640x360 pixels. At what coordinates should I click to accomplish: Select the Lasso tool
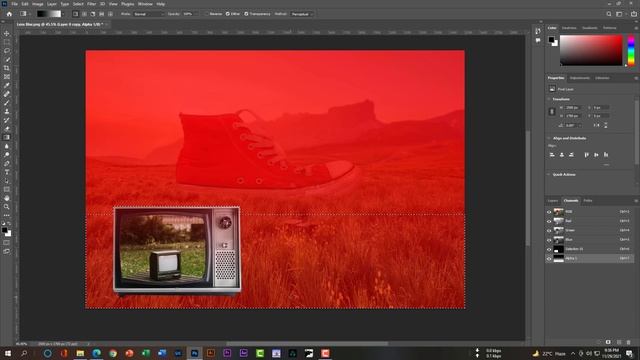pos(7,51)
